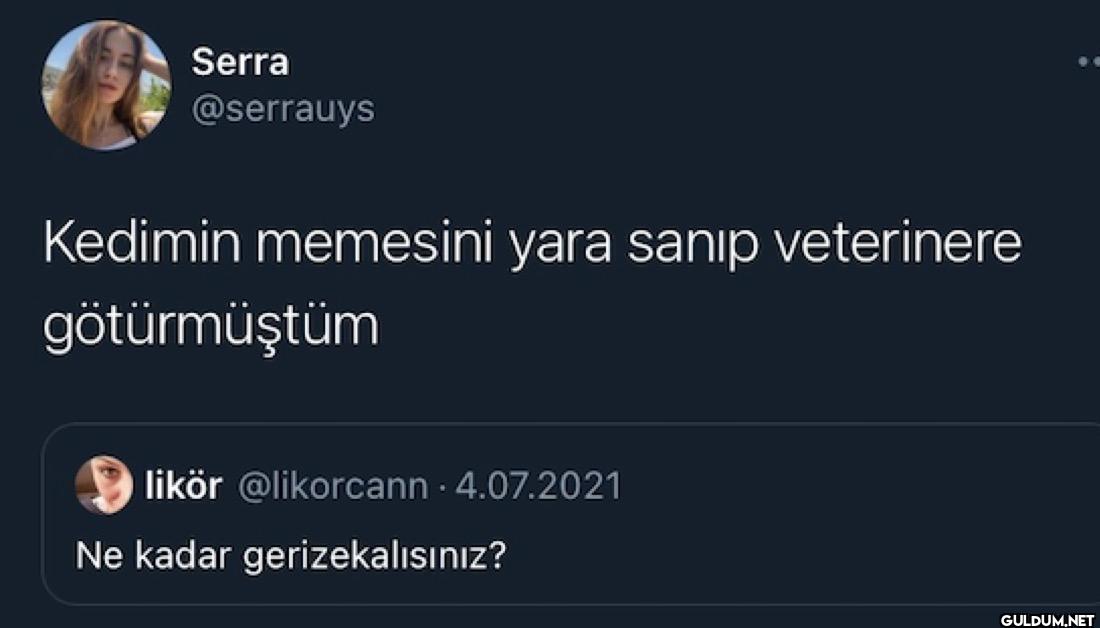Image resolution: width=1100 pixels, height=628 pixels.
Task: Open the @likorcann handle
Action: [333, 486]
